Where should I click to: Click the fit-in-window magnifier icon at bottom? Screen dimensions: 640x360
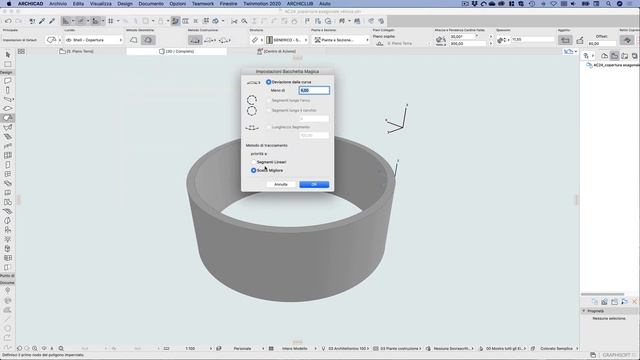tap(61, 349)
